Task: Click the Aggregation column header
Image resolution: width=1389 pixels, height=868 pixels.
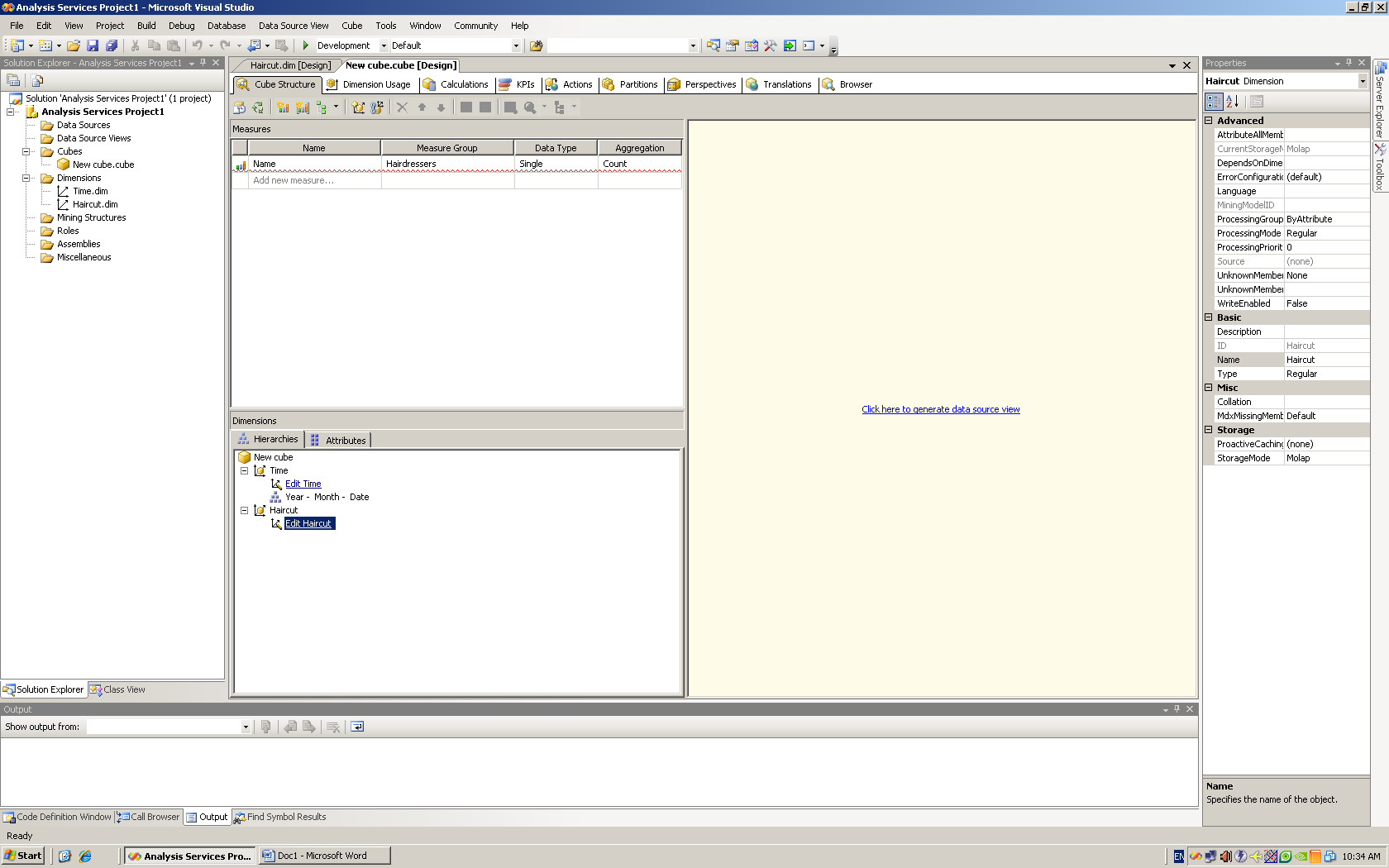Action: point(639,148)
